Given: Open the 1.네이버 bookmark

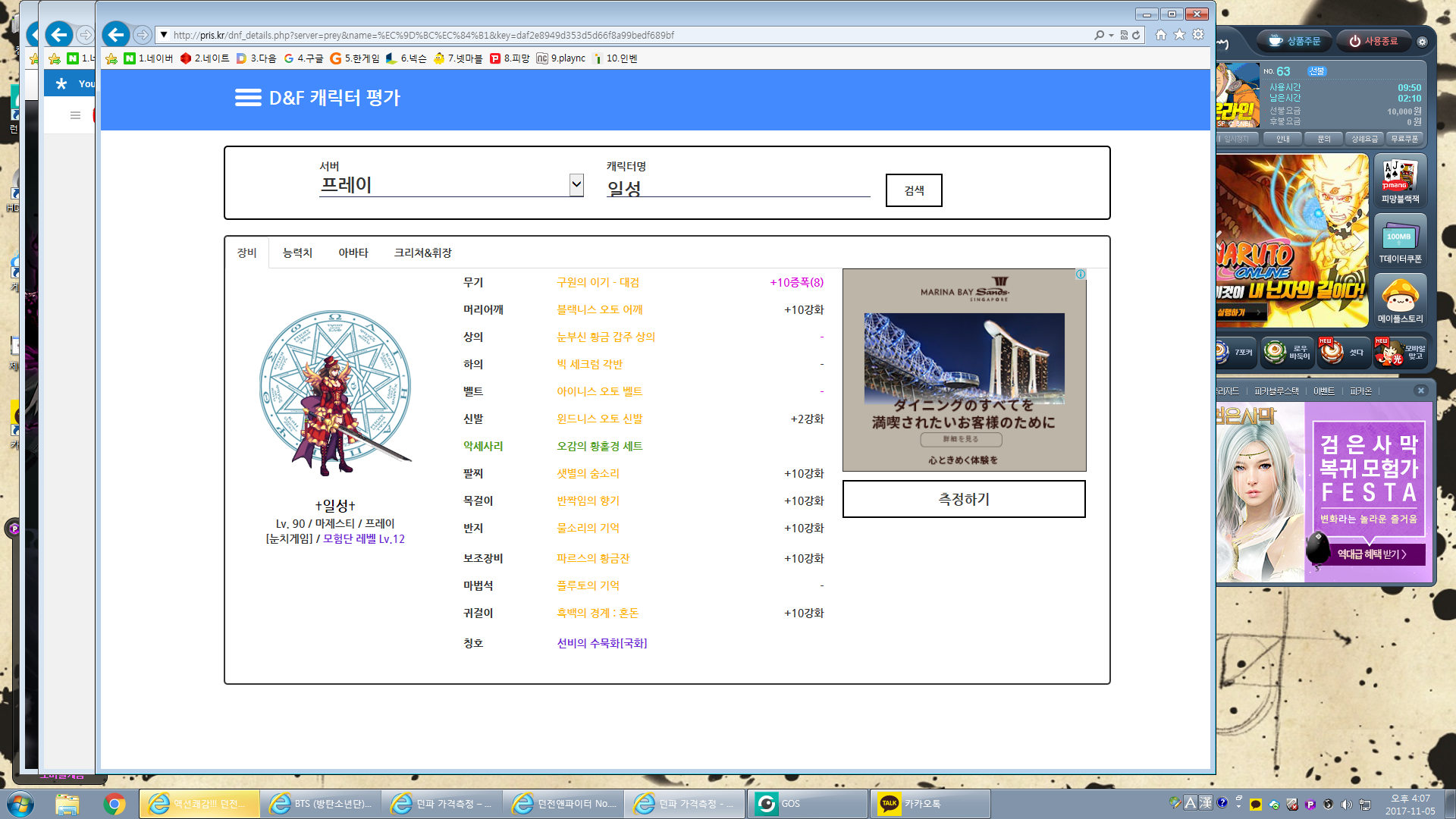Looking at the screenshot, I should click(x=149, y=58).
